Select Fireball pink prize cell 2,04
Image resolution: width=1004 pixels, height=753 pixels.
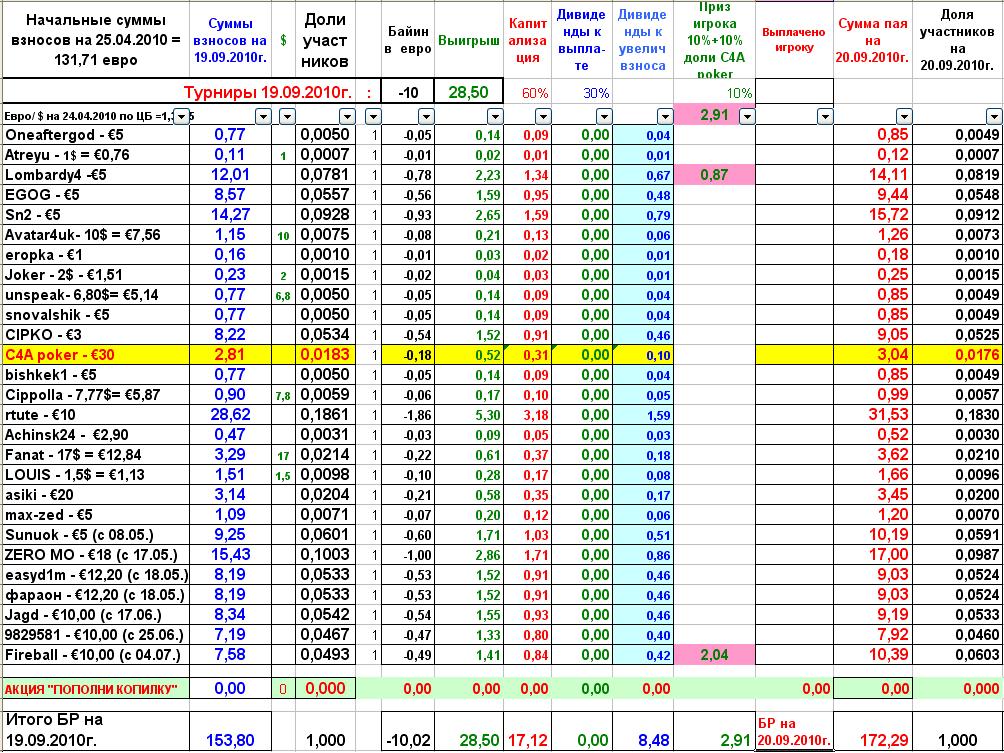click(x=715, y=655)
